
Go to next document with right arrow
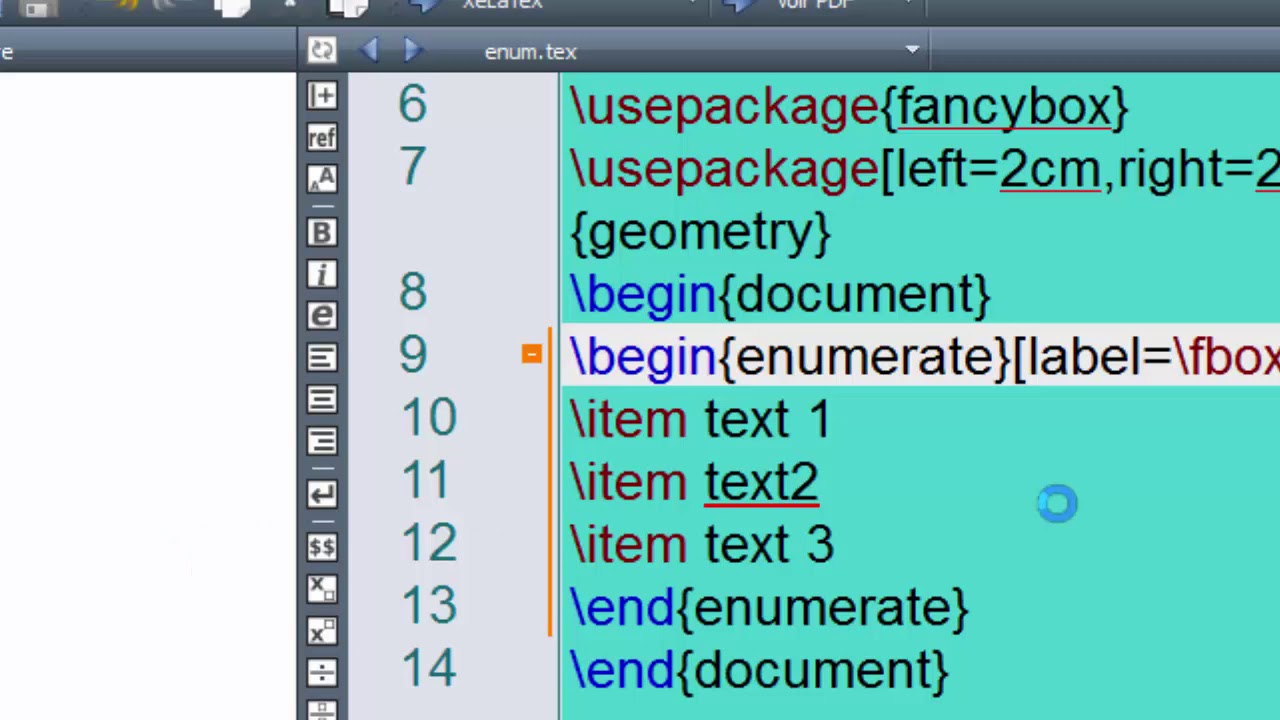coord(413,50)
